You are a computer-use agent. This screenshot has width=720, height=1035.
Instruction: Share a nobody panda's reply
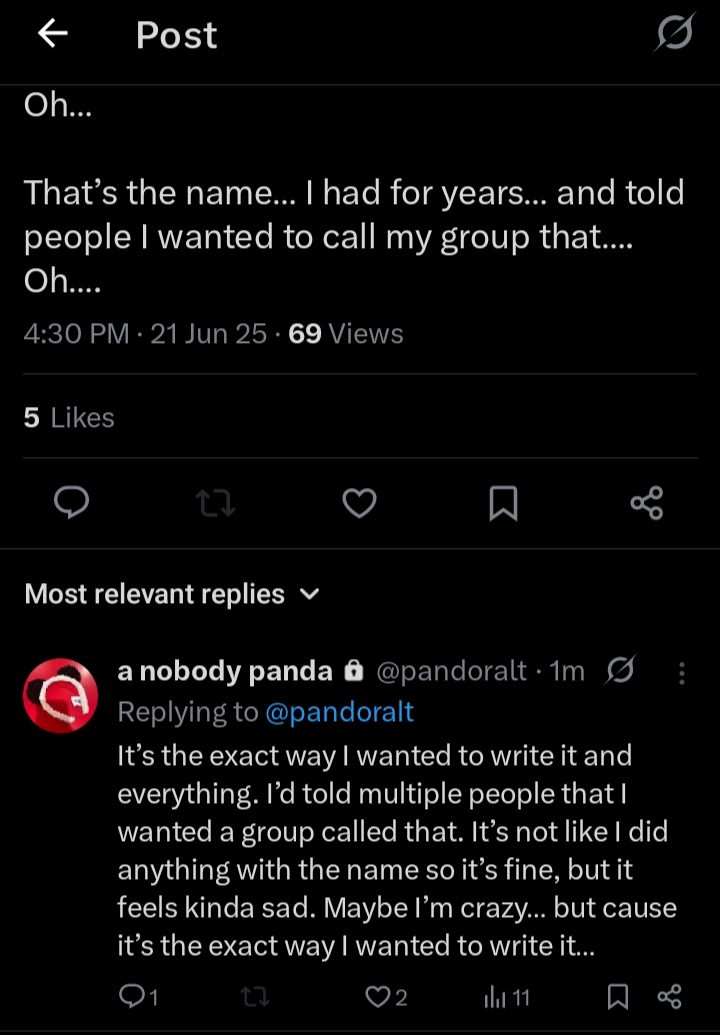tap(669, 996)
